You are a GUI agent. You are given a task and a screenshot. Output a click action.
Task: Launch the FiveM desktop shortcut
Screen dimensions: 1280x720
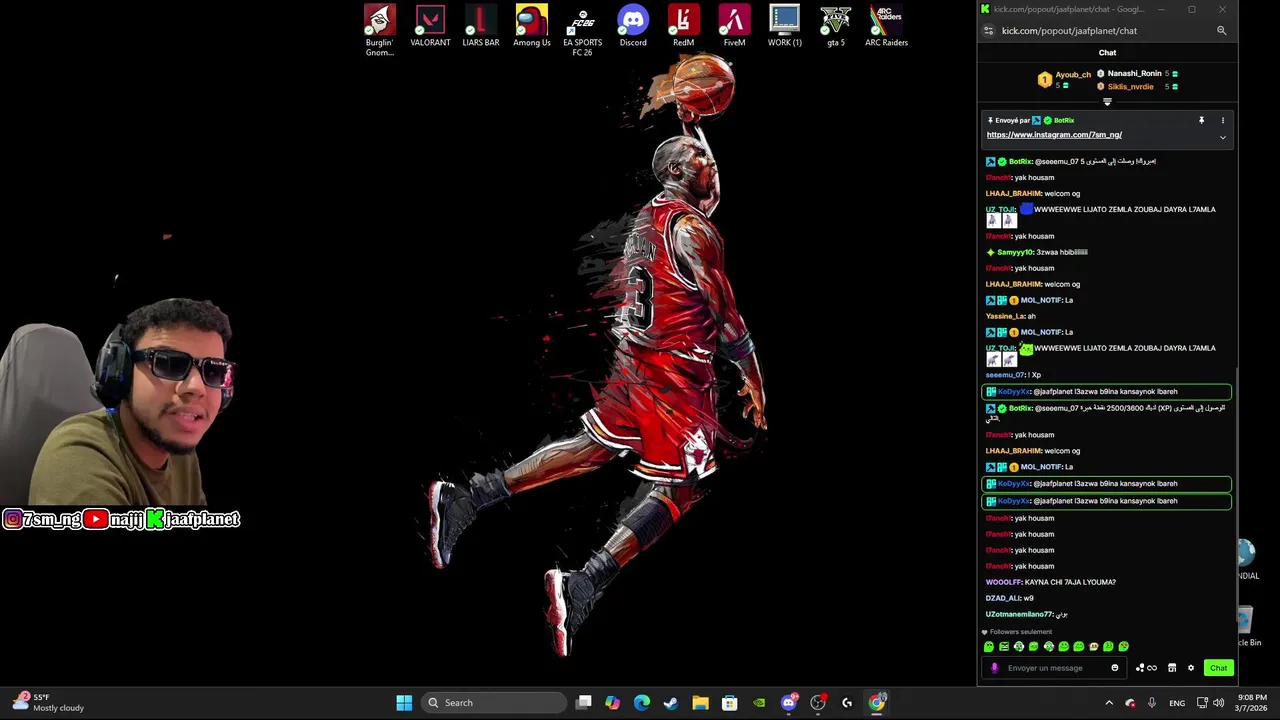[x=734, y=27]
